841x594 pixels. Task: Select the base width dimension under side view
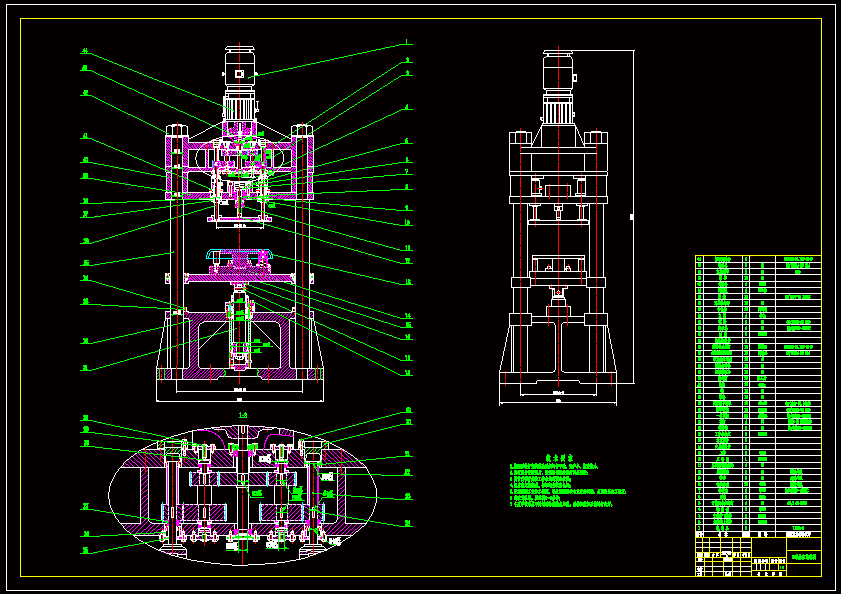pos(558,400)
